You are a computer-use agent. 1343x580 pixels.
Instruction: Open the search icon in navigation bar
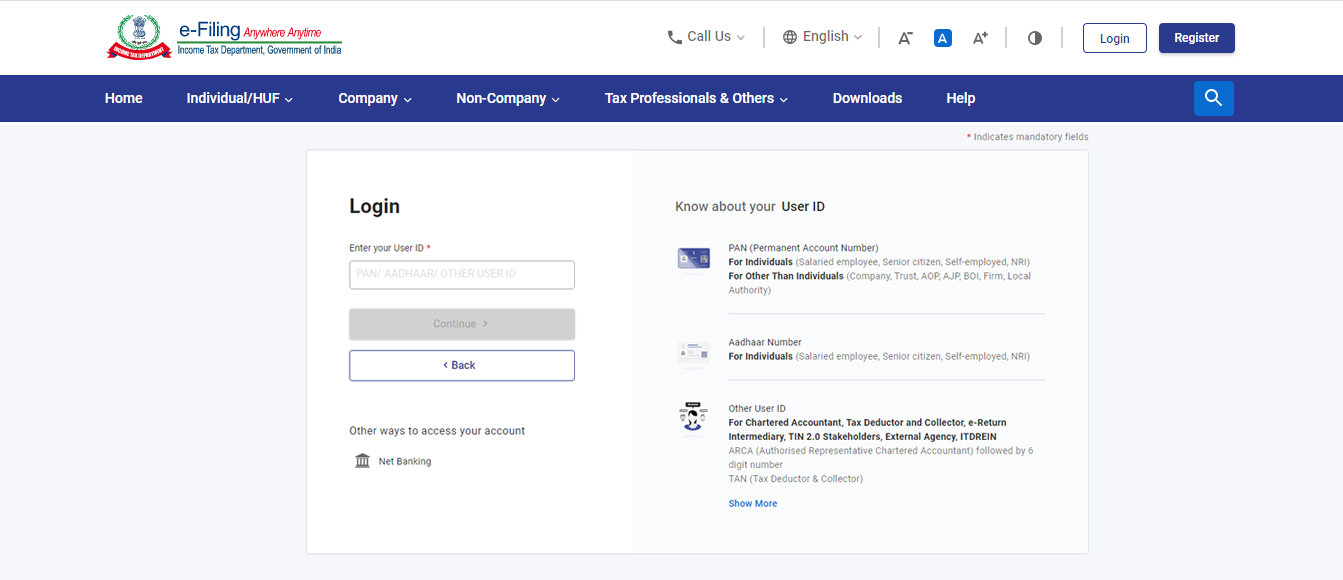tap(1213, 98)
